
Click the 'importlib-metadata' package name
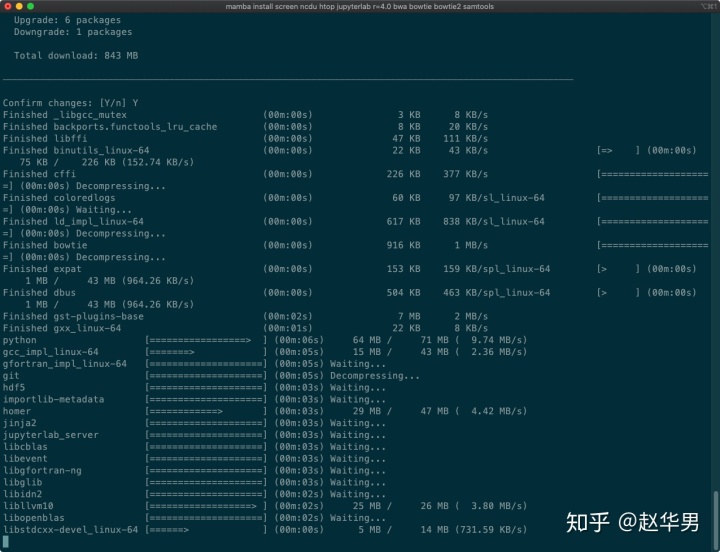54,400
